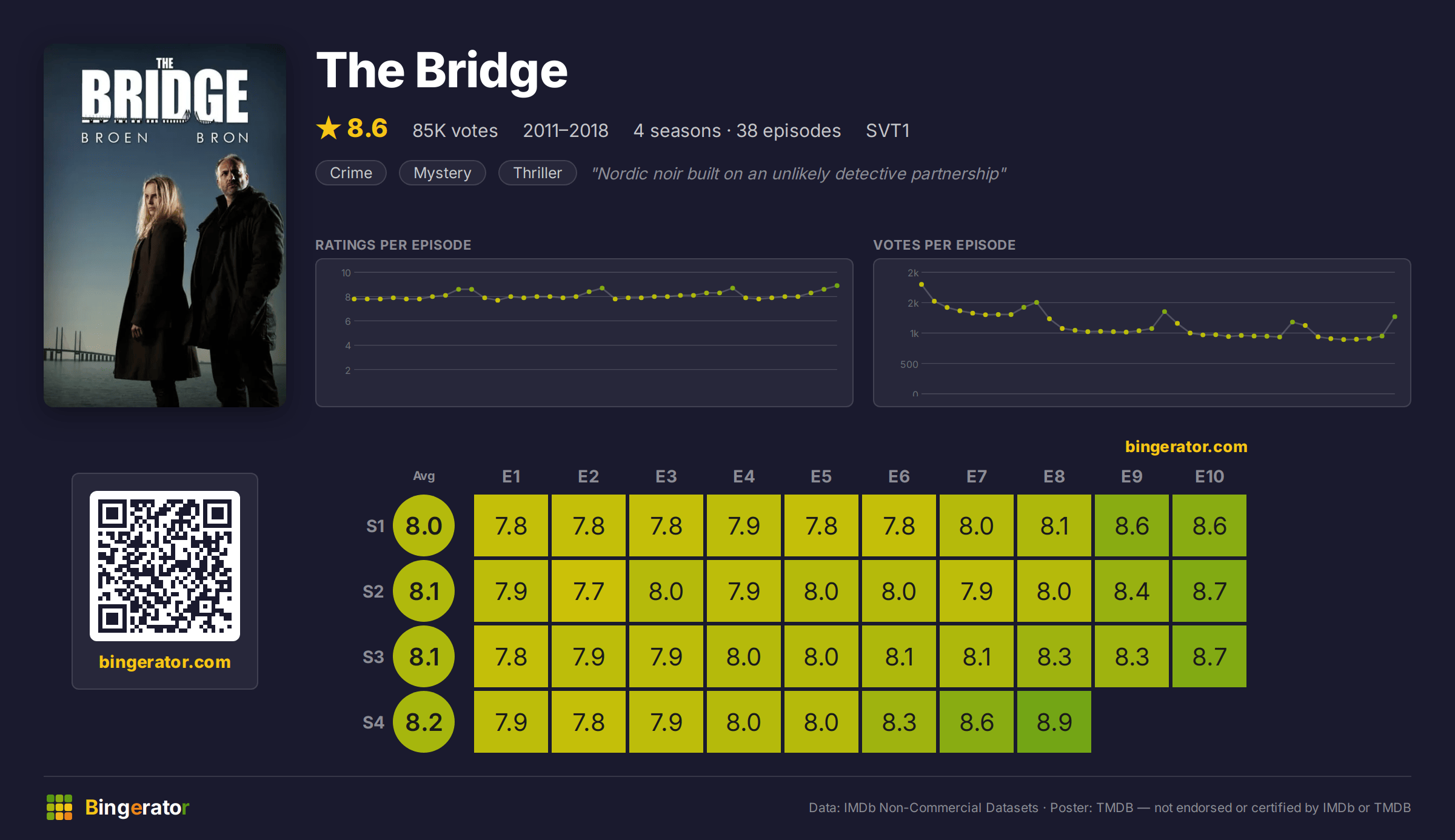Select the Crime genre tag
The height and width of the screenshot is (840, 1455).
pos(351,173)
